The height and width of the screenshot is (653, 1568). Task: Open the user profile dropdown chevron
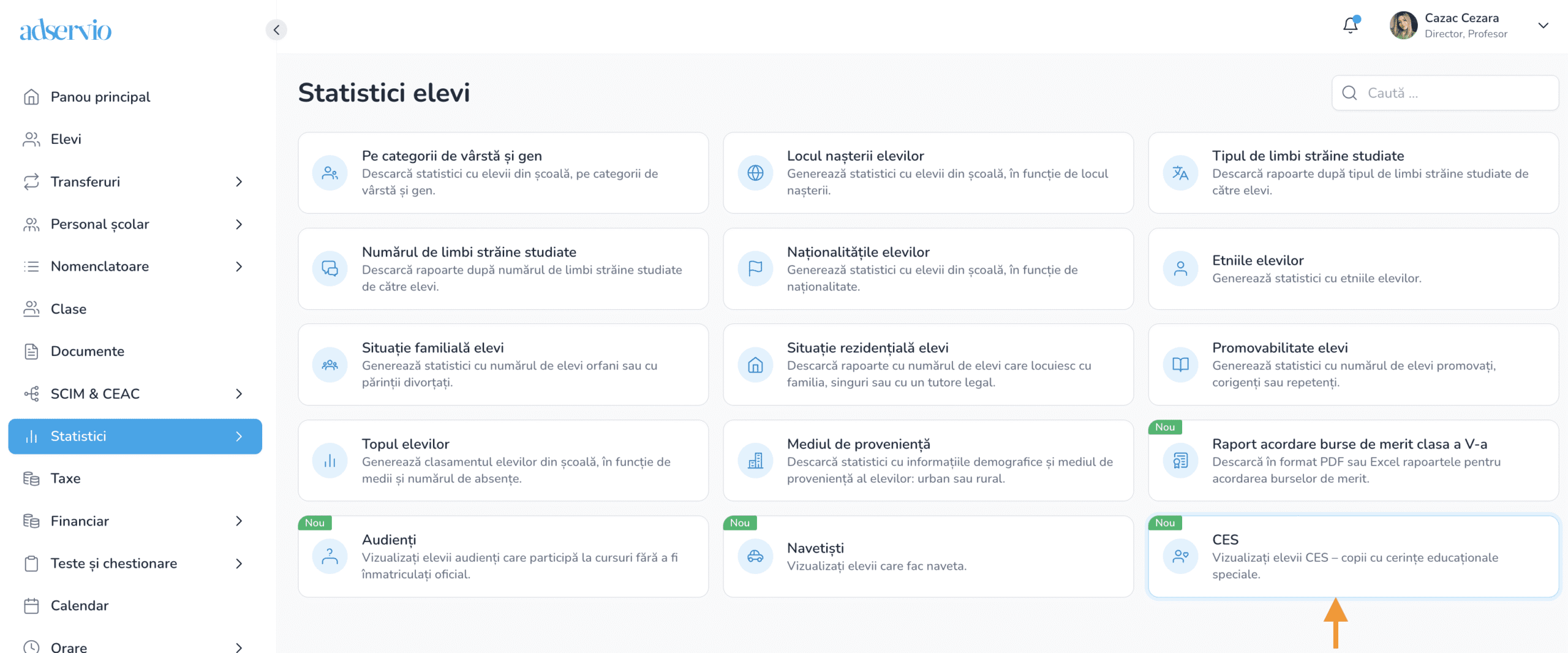pos(1543,25)
